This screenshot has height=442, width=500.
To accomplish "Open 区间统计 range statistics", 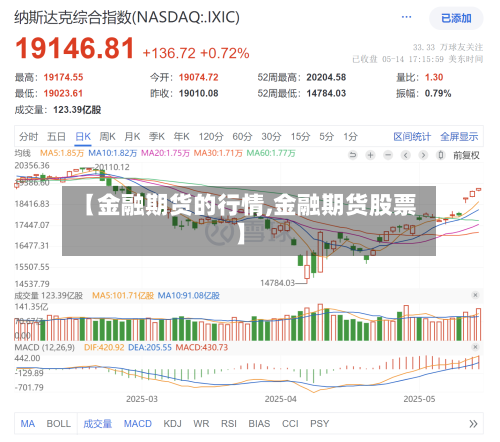I will coord(412,136).
